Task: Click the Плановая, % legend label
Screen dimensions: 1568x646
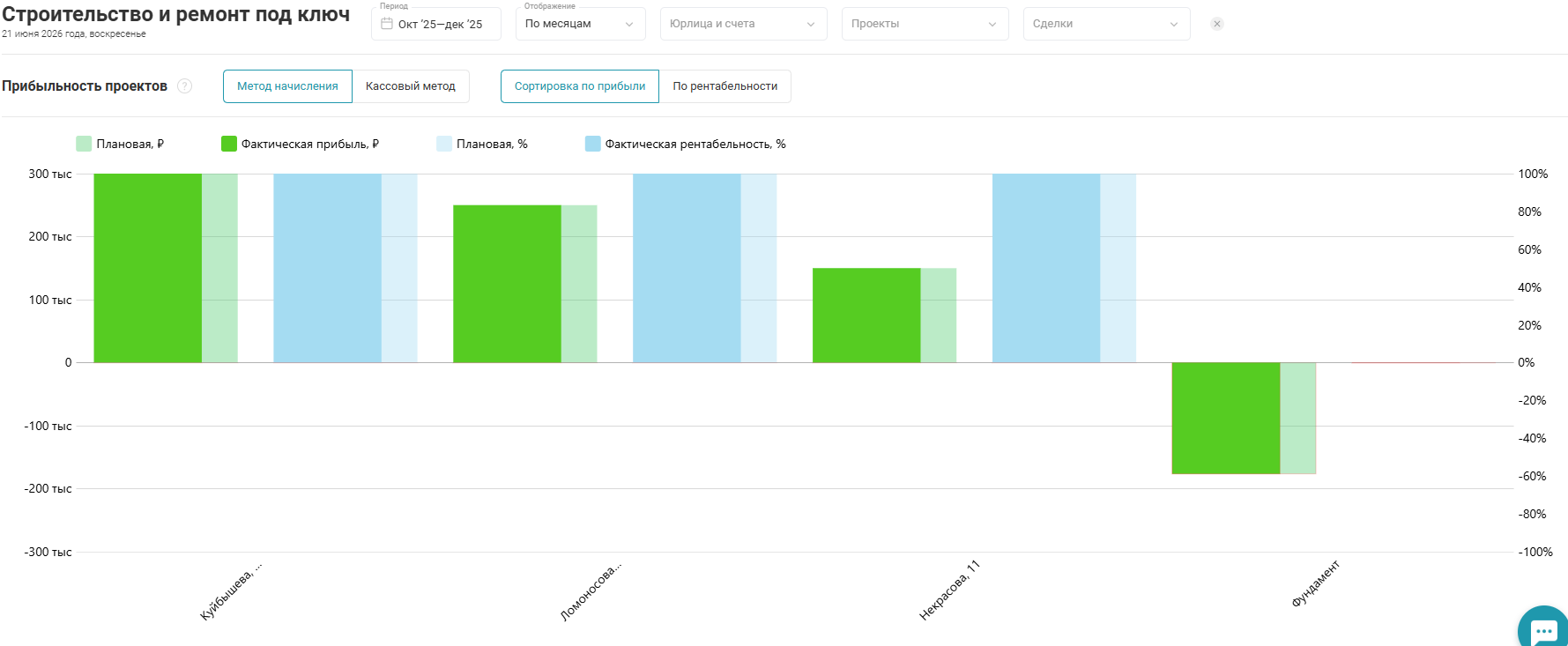Action: pyautogui.click(x=492, y=144)
